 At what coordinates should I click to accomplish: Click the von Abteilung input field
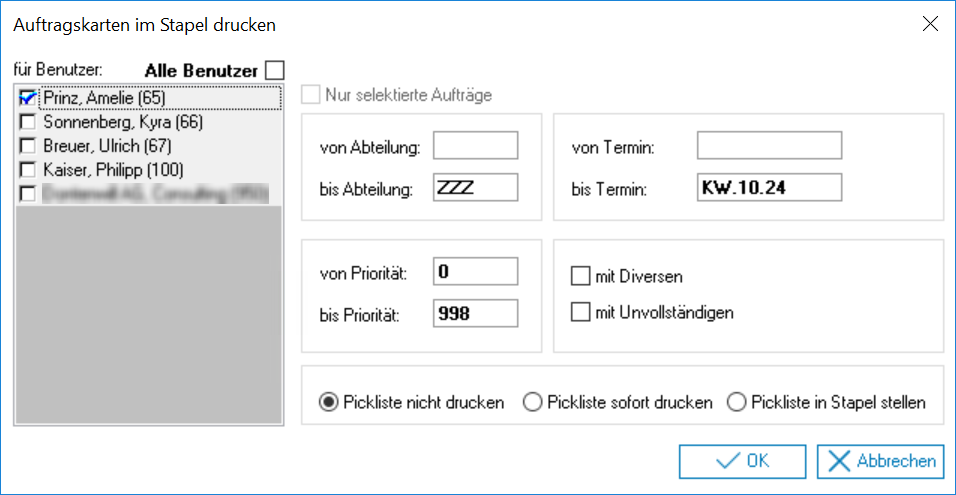tap(476, 146)
